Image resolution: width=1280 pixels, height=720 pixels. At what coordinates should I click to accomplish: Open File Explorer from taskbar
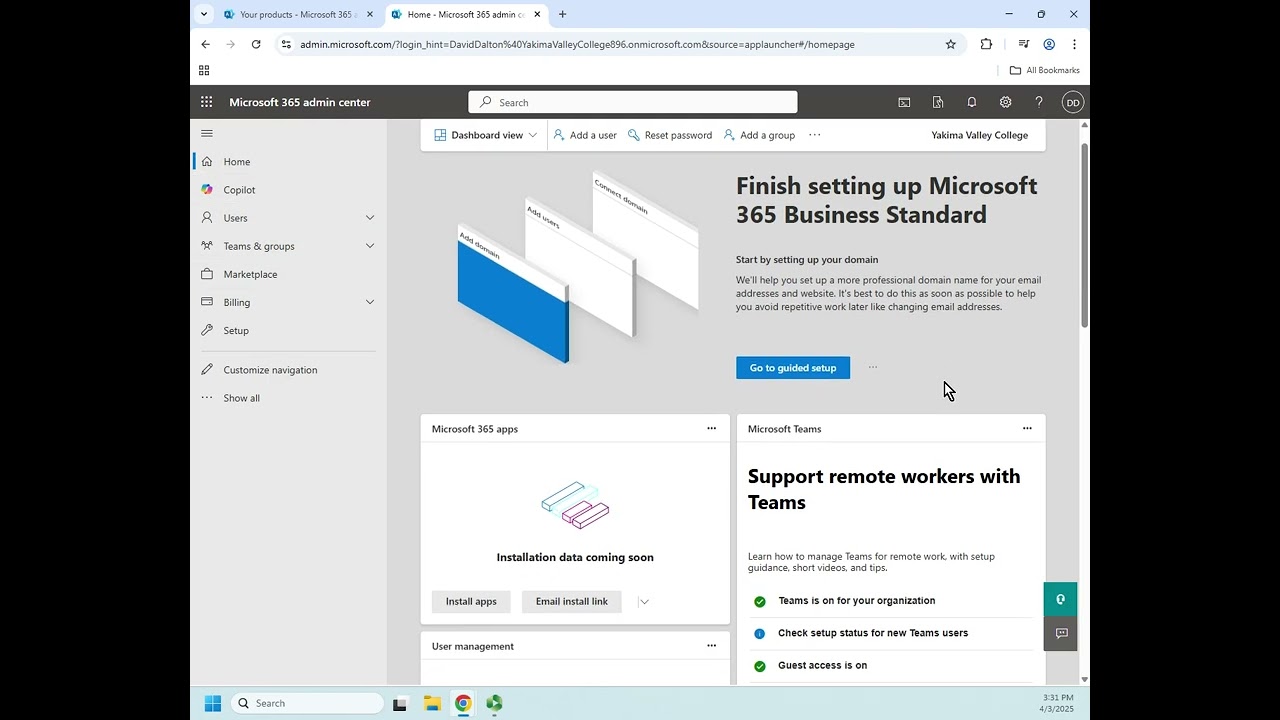(x=432, y=703)
